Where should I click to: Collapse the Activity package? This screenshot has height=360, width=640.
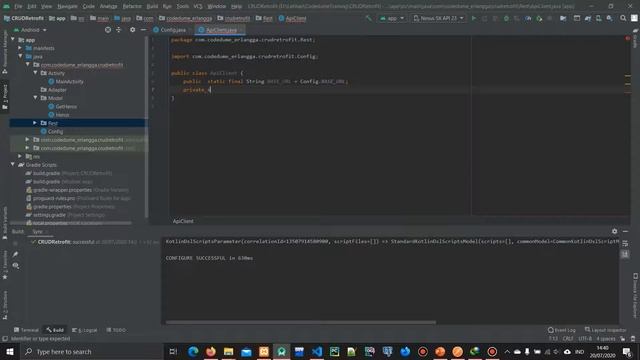coord(36,73)
